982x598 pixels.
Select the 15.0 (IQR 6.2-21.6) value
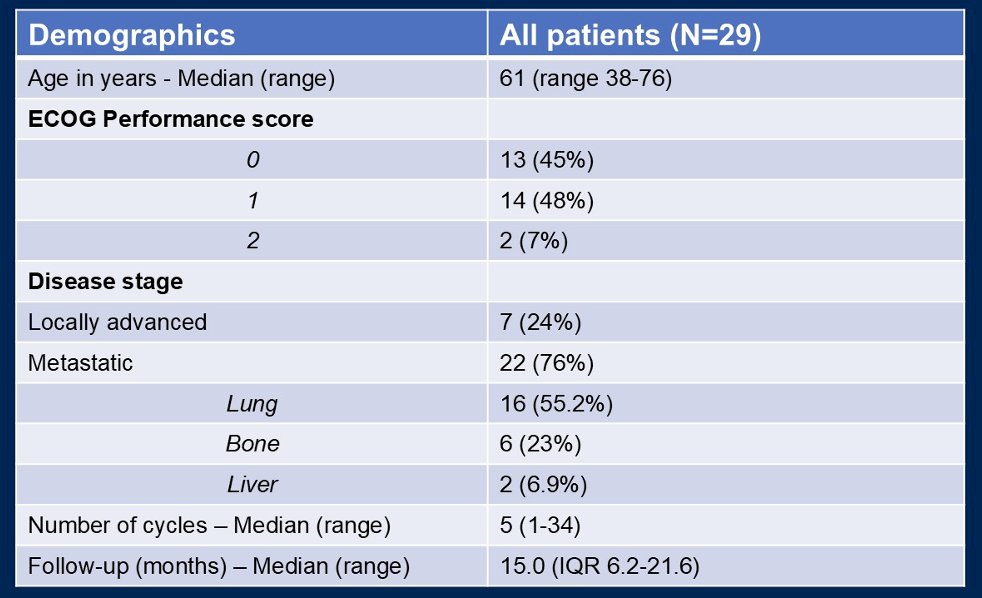pos(599,566)
